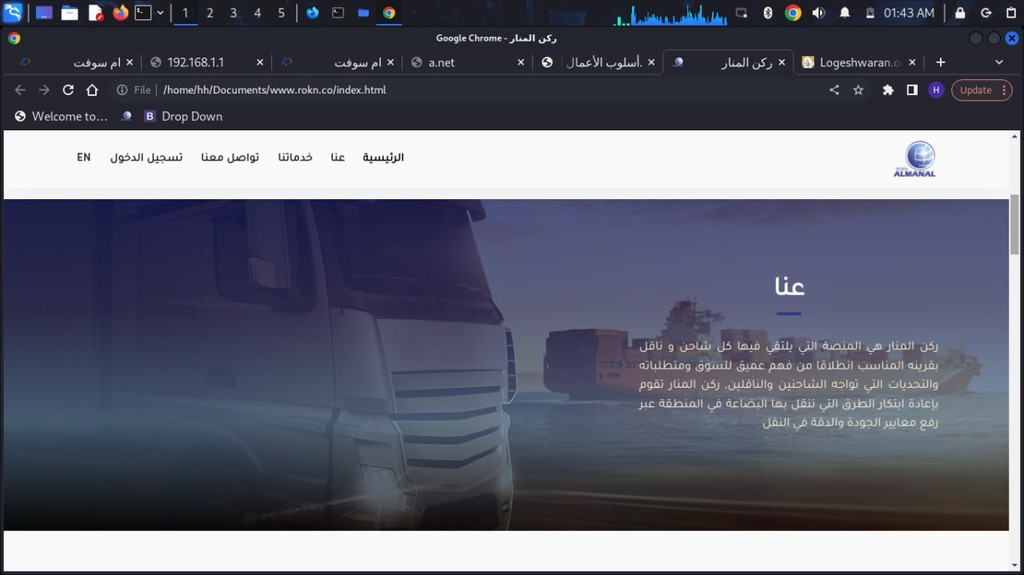Click the Chrome system tray icon
This screenshot has height=575, width=1024.
point(793,12)
